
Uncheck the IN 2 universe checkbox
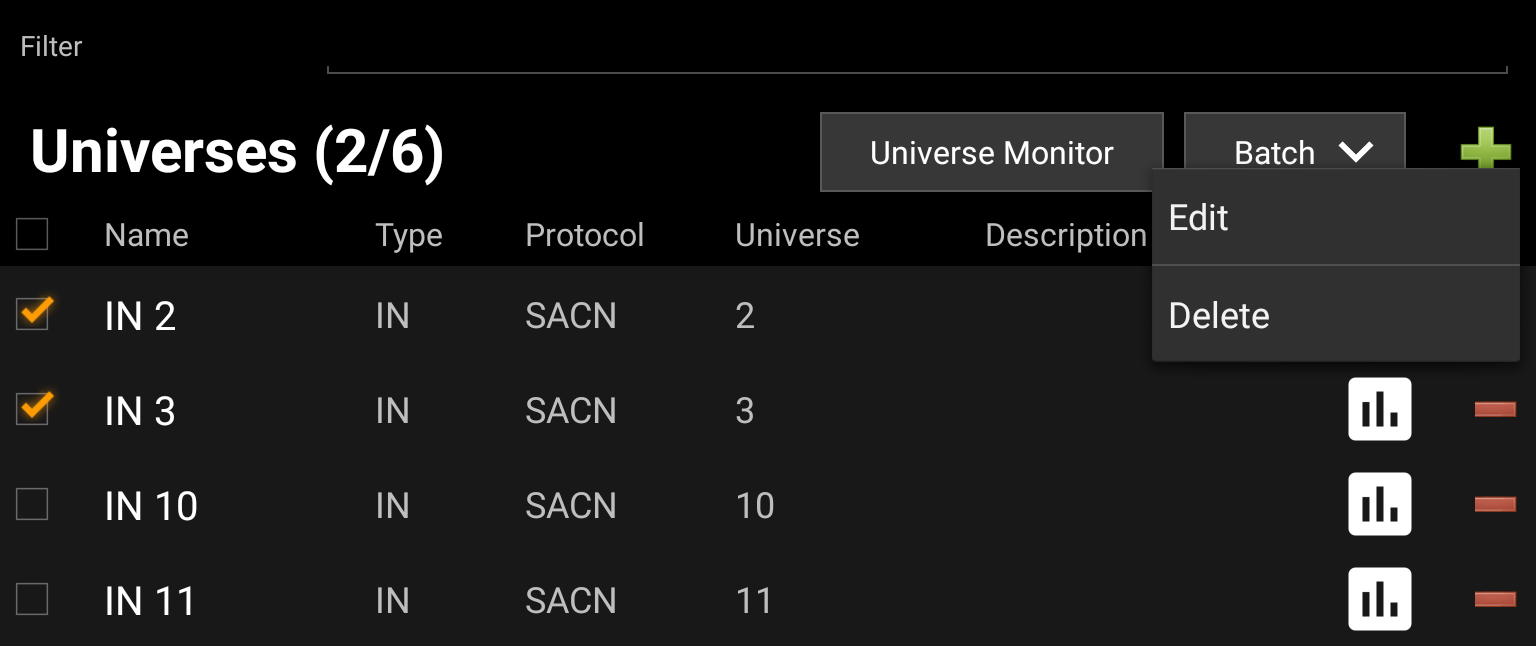point(32,314)
